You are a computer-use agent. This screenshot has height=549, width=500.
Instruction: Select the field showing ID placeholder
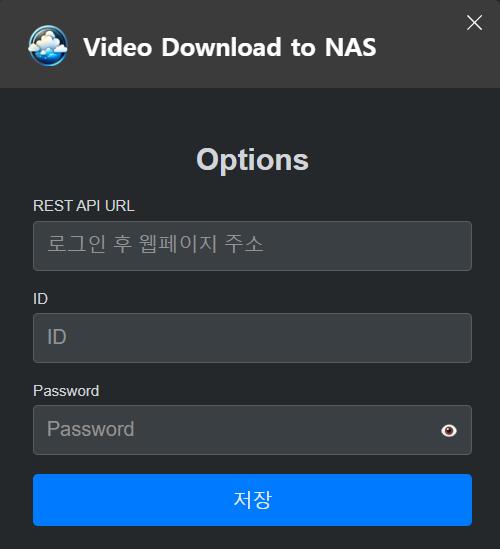(252, 338)
